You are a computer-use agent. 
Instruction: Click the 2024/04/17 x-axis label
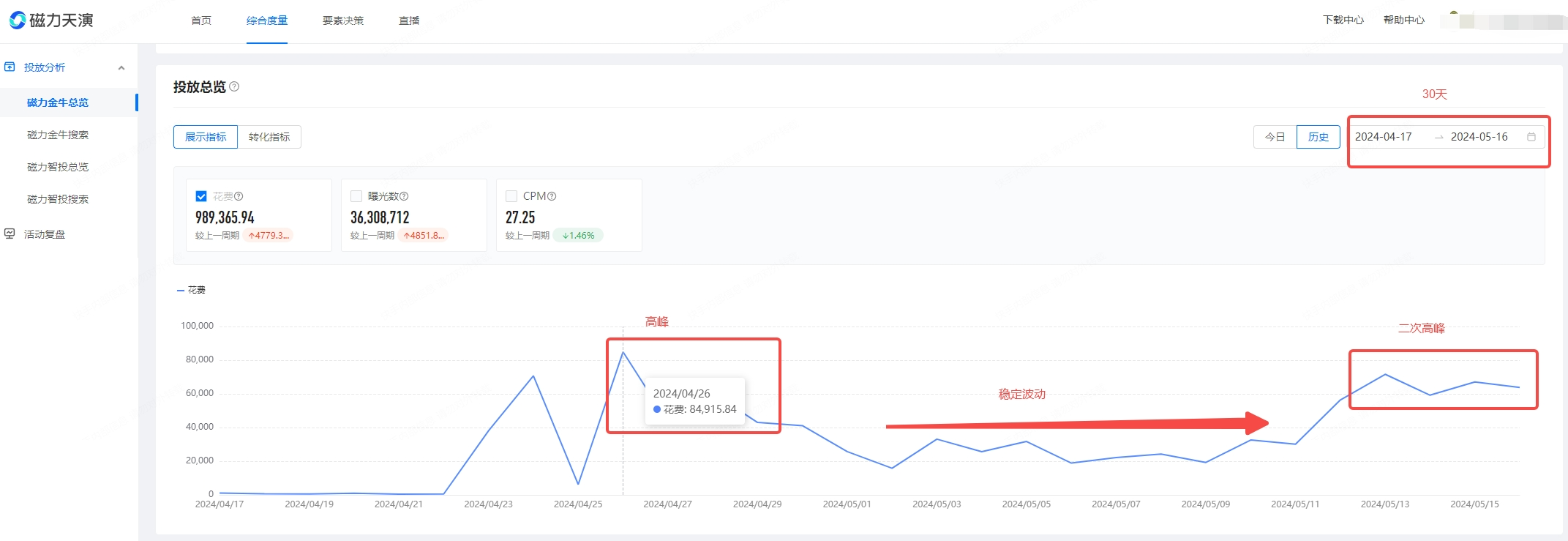click(220, 504)
